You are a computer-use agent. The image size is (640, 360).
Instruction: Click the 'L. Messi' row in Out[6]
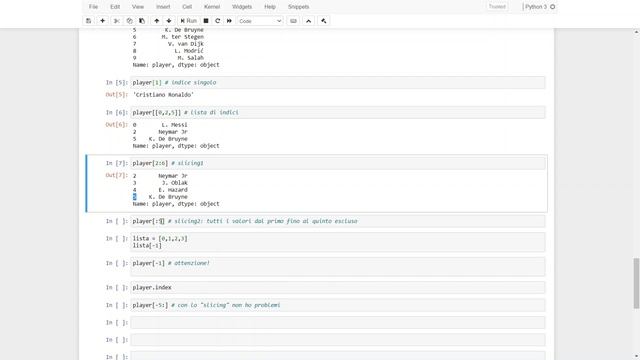pos(160,125)
